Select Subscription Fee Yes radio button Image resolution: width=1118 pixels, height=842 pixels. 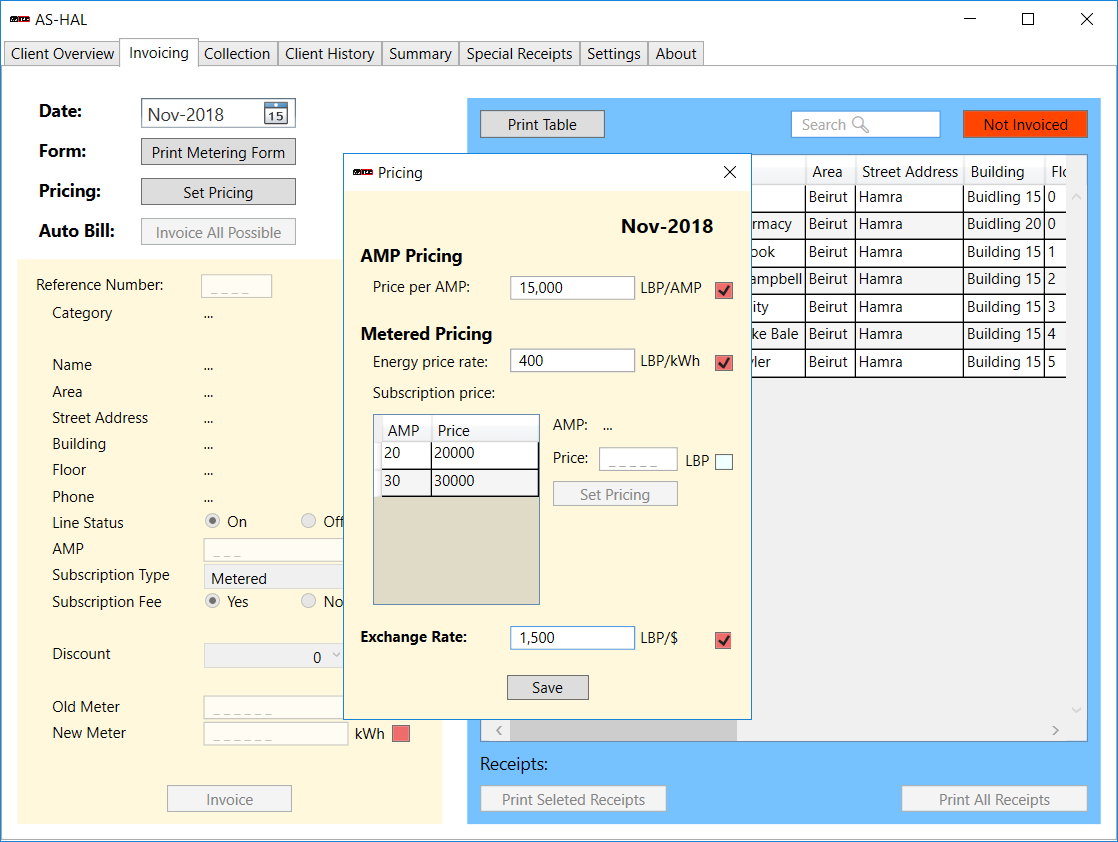coord(212,601)
